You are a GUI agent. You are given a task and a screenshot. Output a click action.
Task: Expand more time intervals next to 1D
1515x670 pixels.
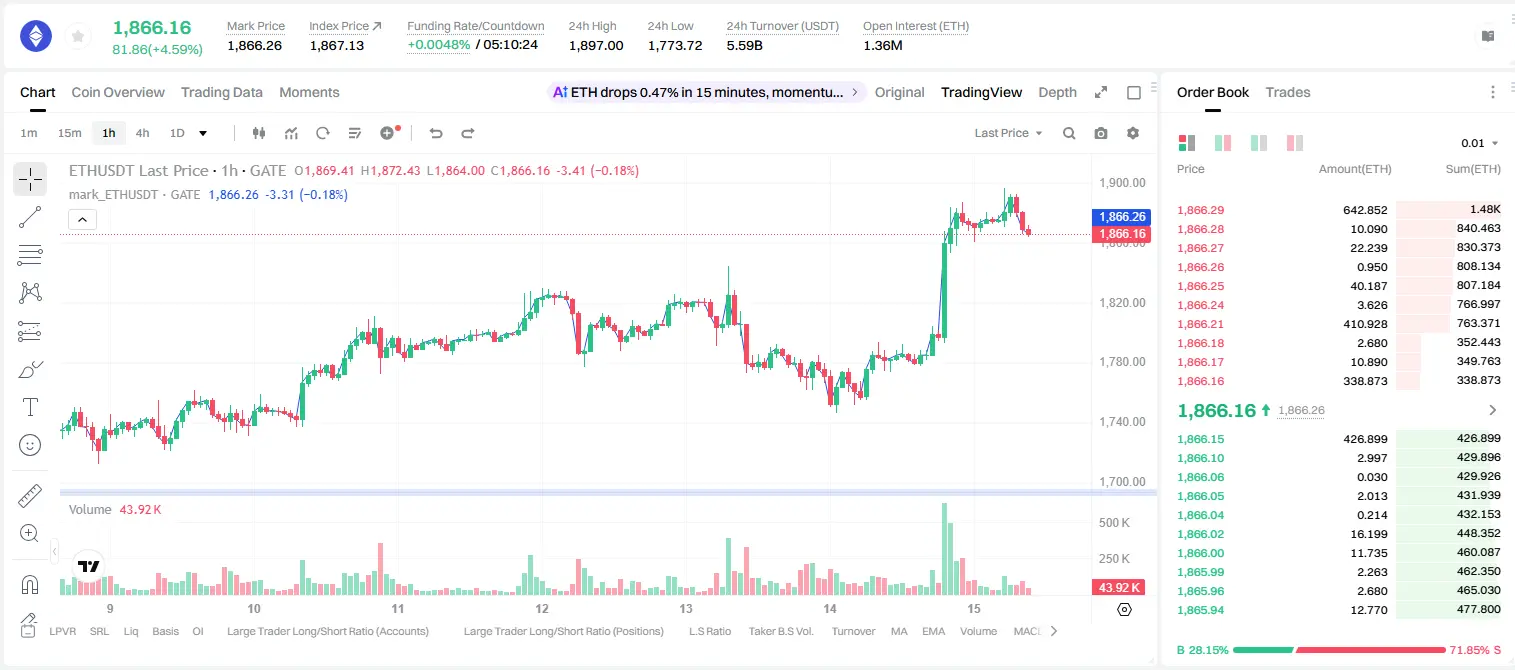[203, 133]
